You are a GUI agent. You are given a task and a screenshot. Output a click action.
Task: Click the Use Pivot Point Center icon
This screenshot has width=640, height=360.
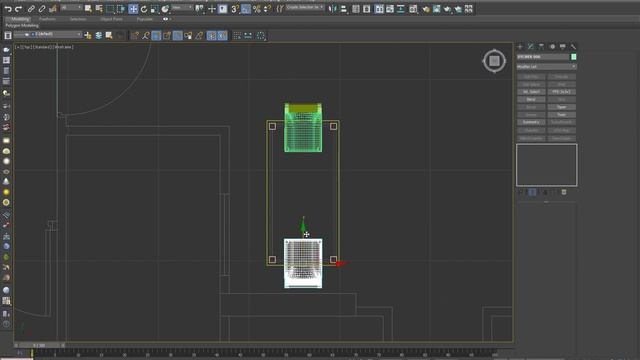pyautogui.click(x=200, y=9)
